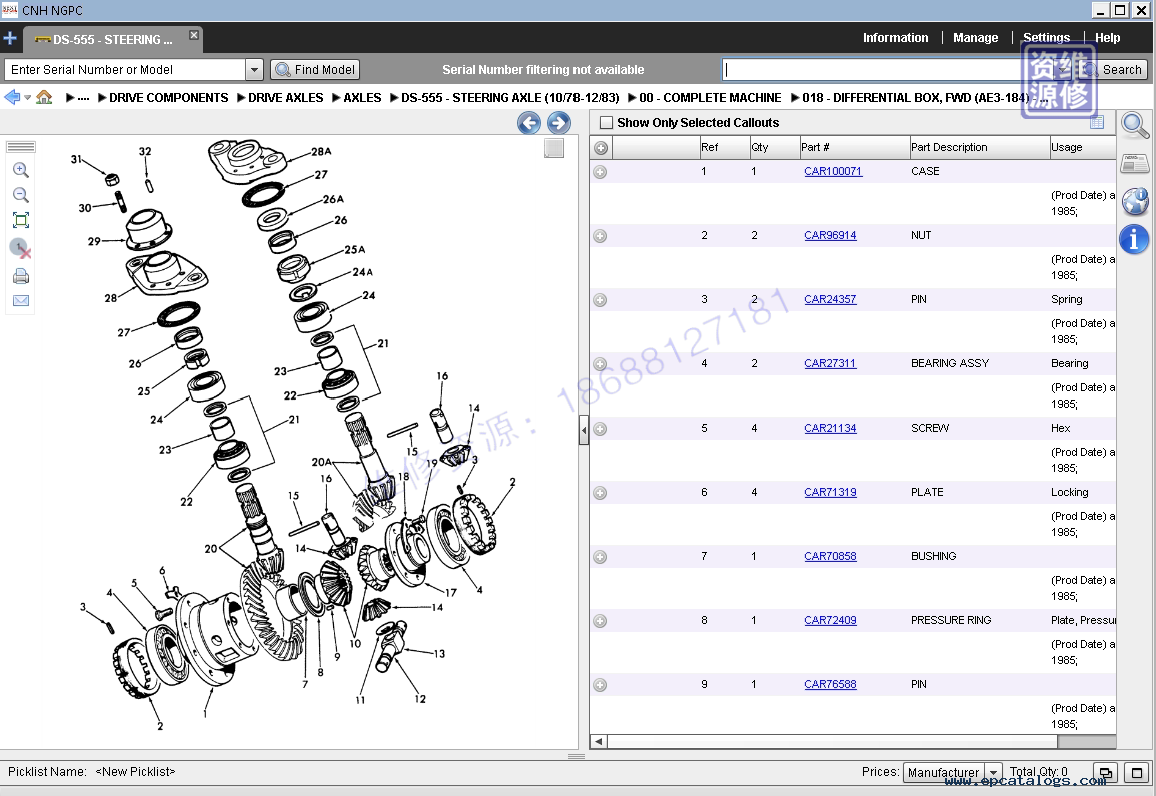Image resolution: width=1156 pixels, height=796 pixels.
Task: Click the home icon in breadcrumb
Action: coord(44,98)
